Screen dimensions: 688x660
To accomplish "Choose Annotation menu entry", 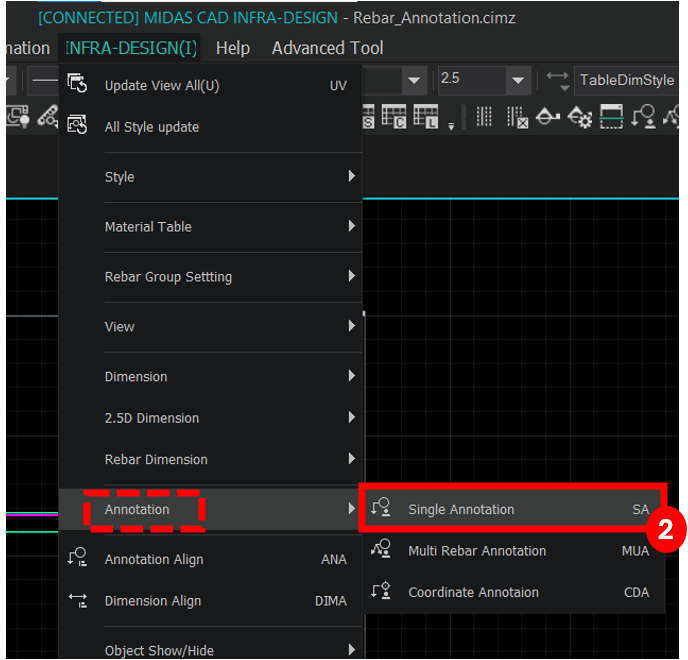I will coord(210,509).
